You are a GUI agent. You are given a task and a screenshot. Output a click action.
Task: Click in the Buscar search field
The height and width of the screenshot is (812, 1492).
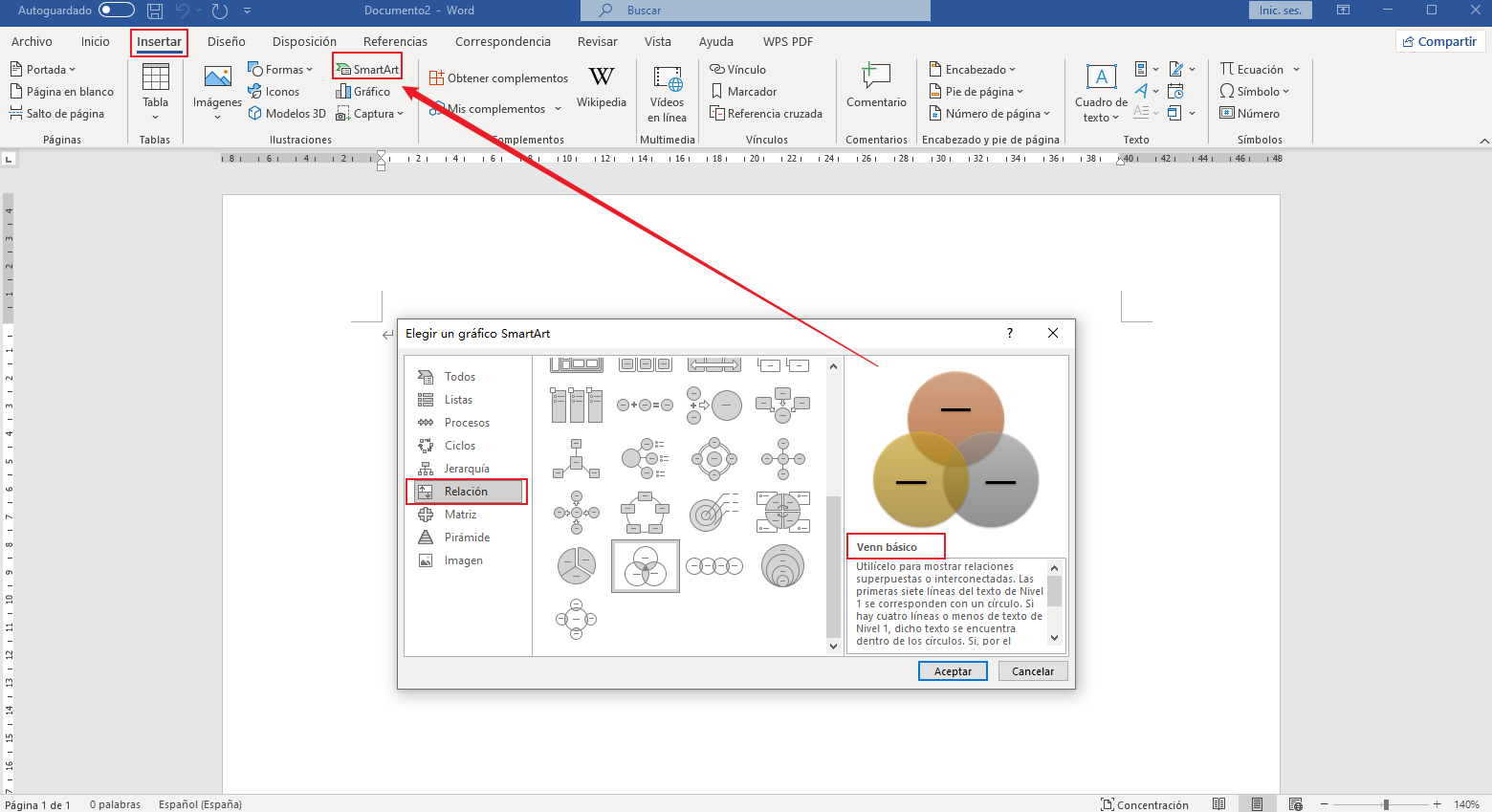point(756,11)
